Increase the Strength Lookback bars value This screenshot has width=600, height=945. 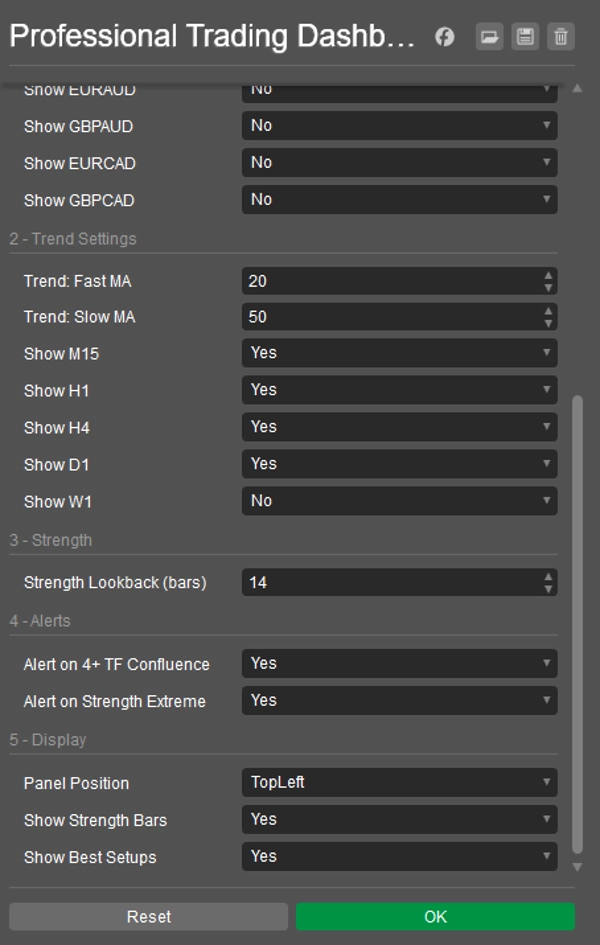(x=548, y=577)
